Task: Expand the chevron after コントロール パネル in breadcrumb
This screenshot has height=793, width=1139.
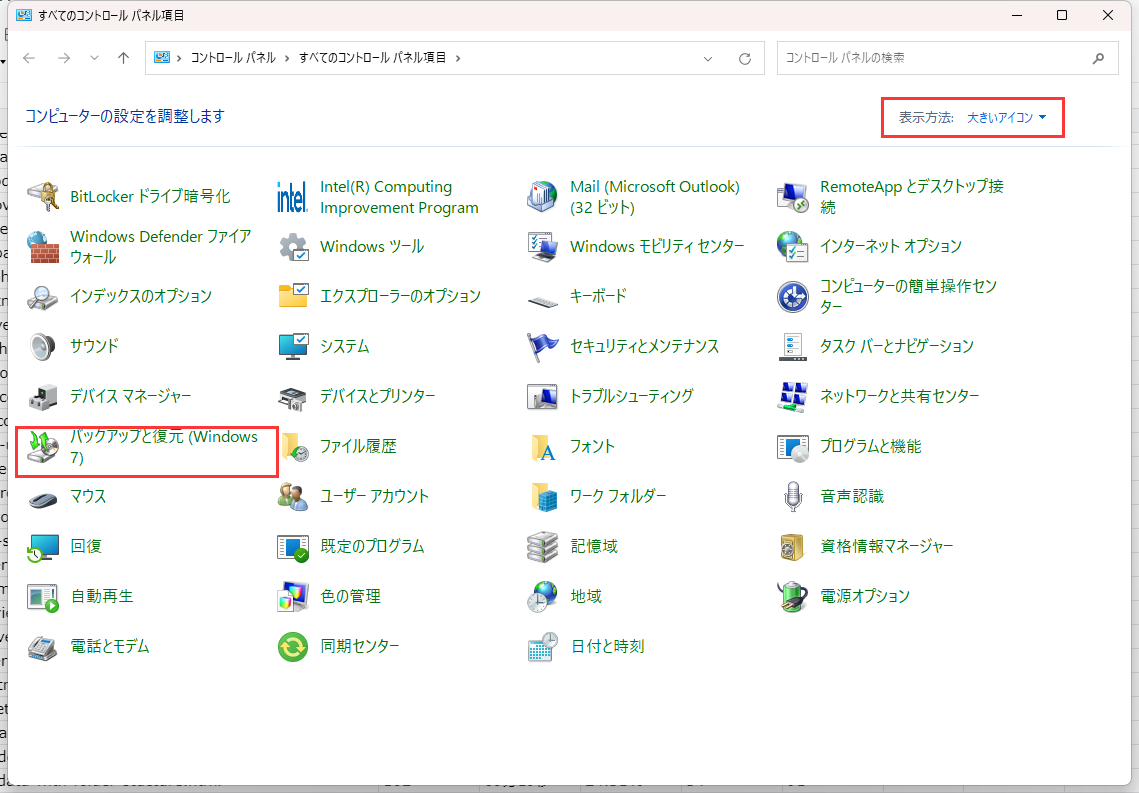Action: click(286, 58)
